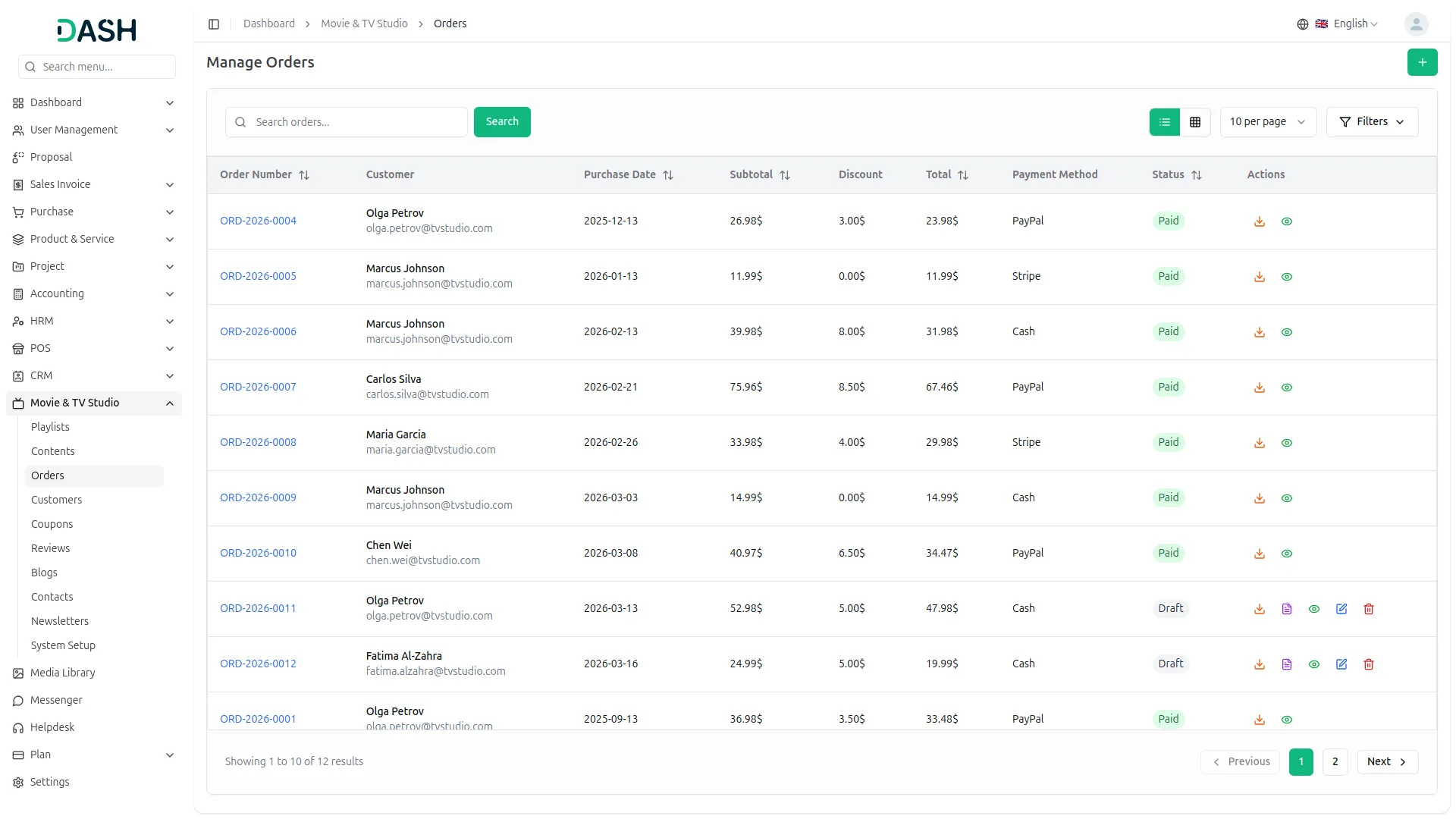Image resolution: width=1456 pixels, height=819 pixels.
Task: Switch to grid view layout
Action: coord(1195,122)
